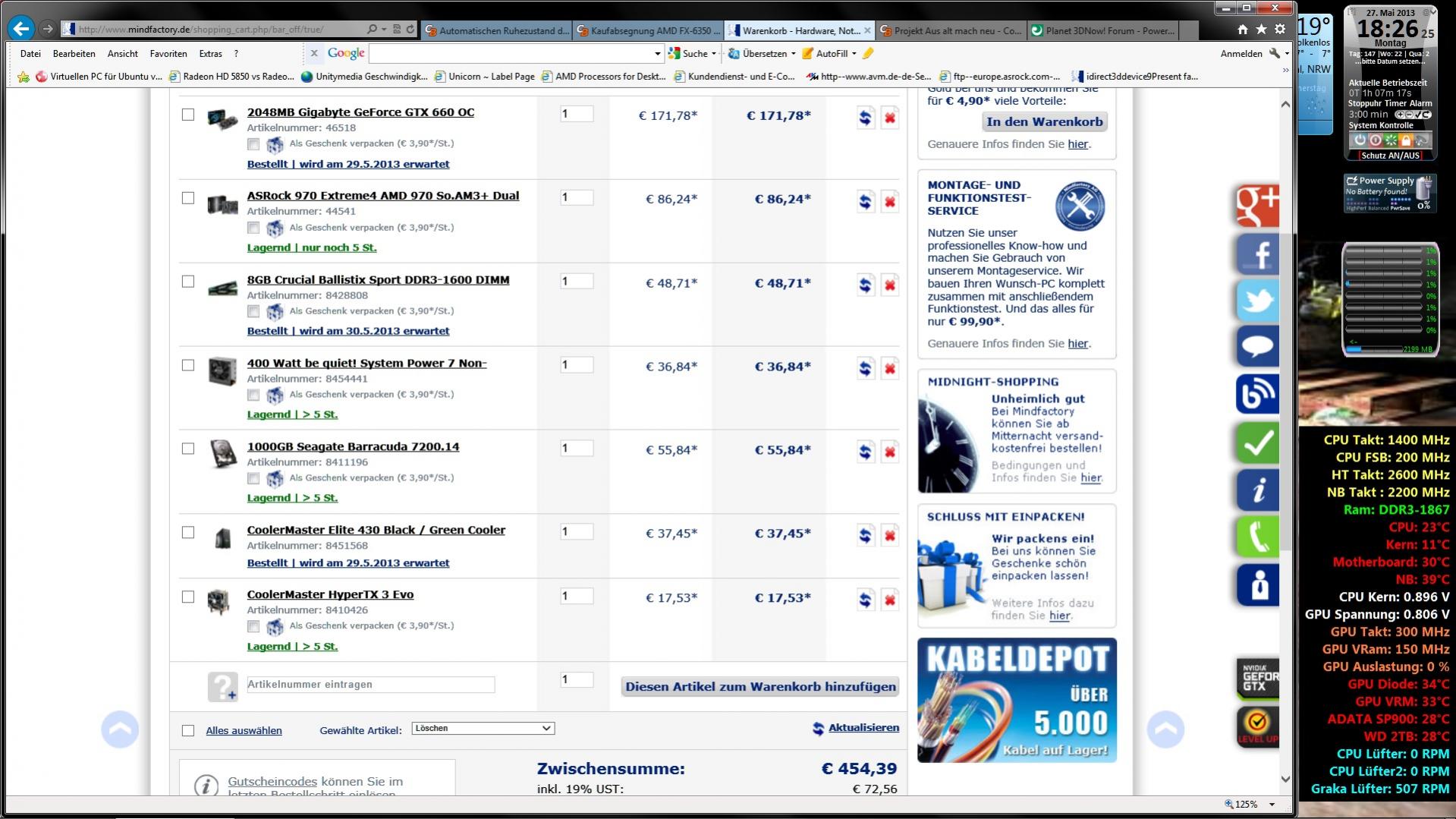This screenshot has height=819, width=1456.
Task: Click the Aktualisieren link
Action: (863, 727)
